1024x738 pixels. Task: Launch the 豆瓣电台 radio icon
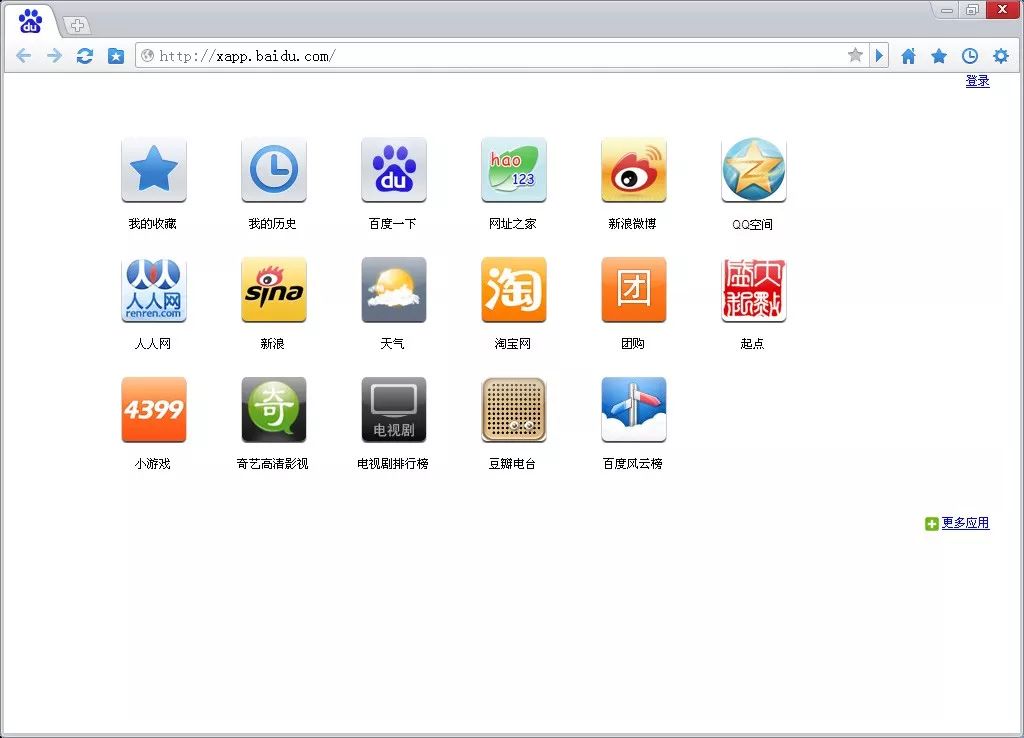coord(513,410)
